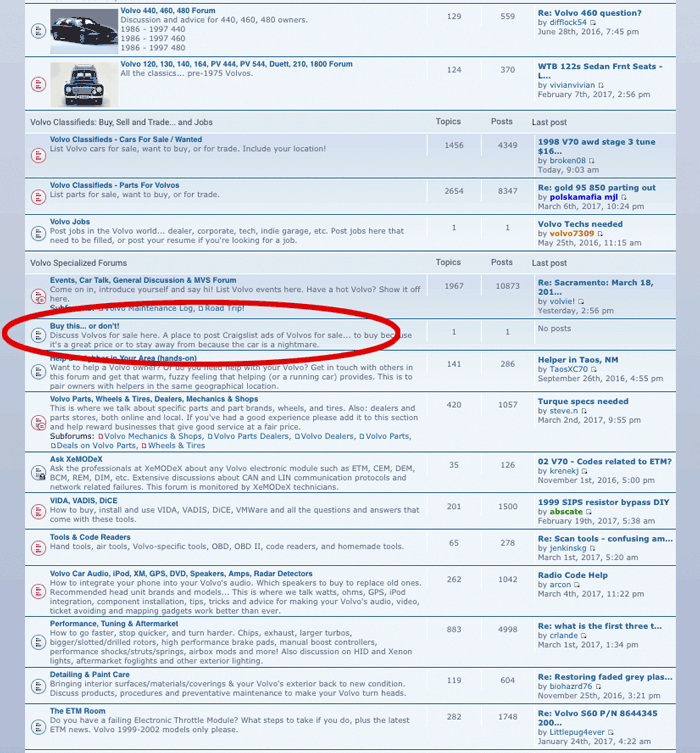
Task: Open Volvo Classifieds - Parts For Volvos
Action: pyautogui.click(x=114, y=185)
